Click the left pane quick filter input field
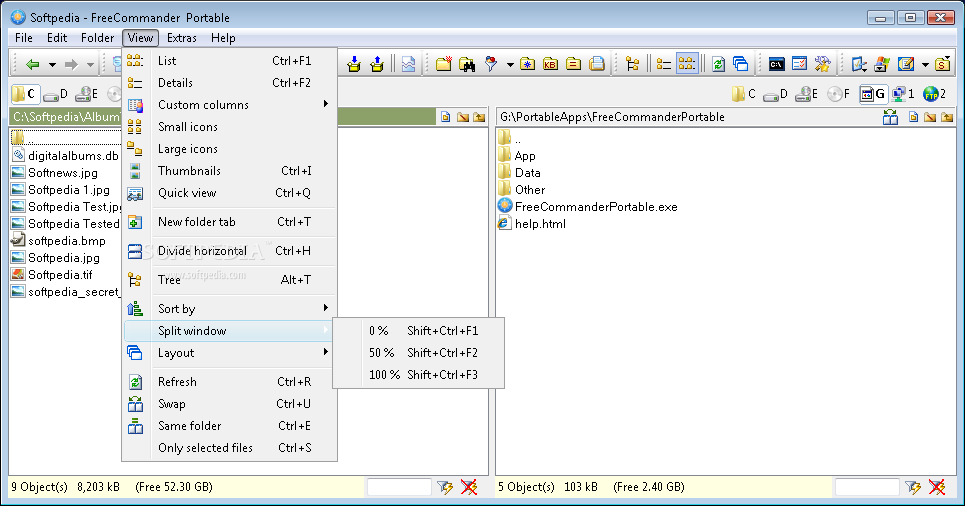The height and width of the screenshot is (506, 965). click(x=399, y=488)
